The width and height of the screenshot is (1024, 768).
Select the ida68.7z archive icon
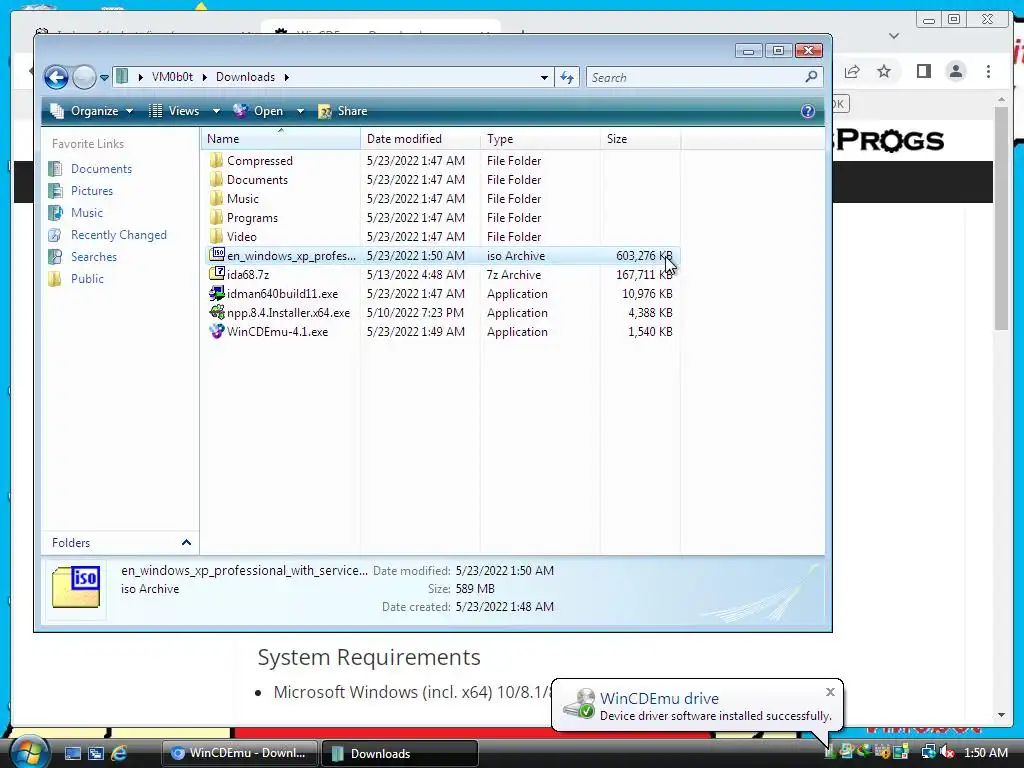[x=217, y=274]
